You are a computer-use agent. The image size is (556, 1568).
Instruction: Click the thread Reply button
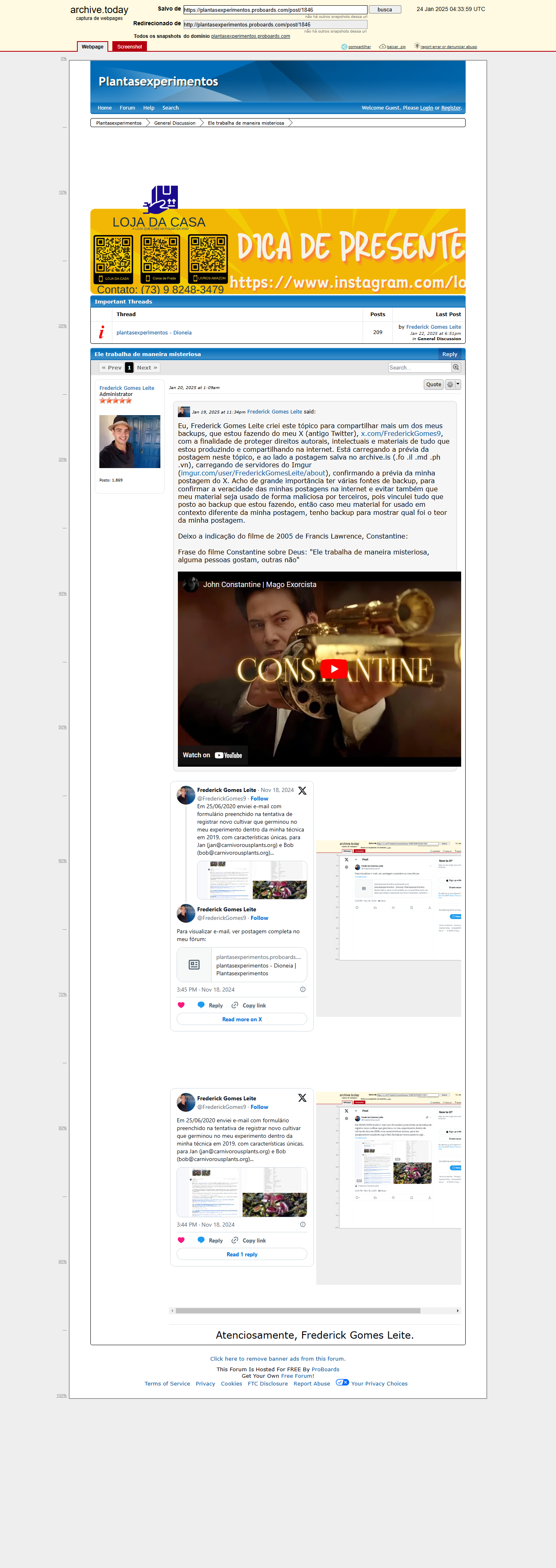(449, 354)
